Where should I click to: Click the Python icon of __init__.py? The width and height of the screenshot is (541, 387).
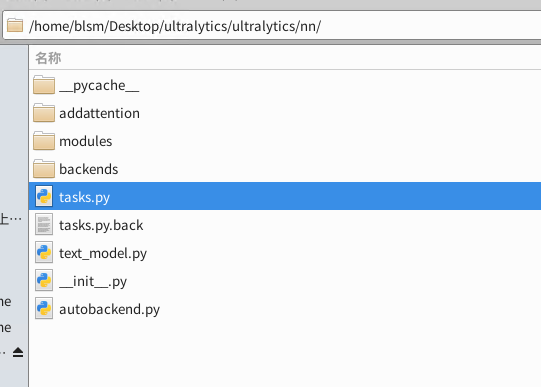pyautogui.click(x=44, y=280)
